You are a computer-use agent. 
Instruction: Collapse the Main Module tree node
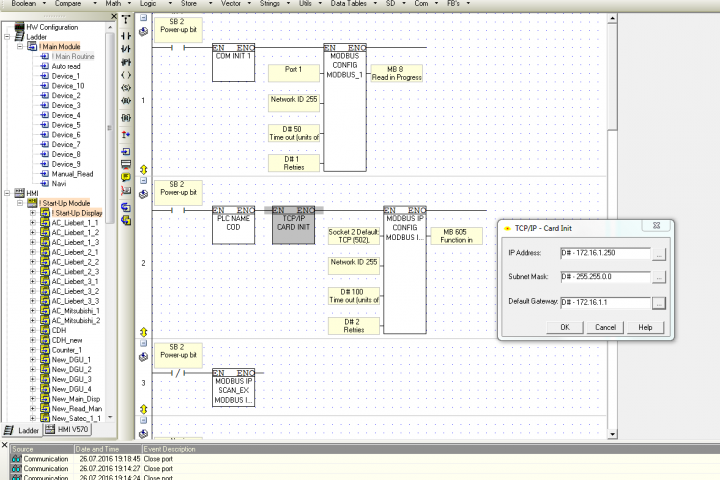20,46
